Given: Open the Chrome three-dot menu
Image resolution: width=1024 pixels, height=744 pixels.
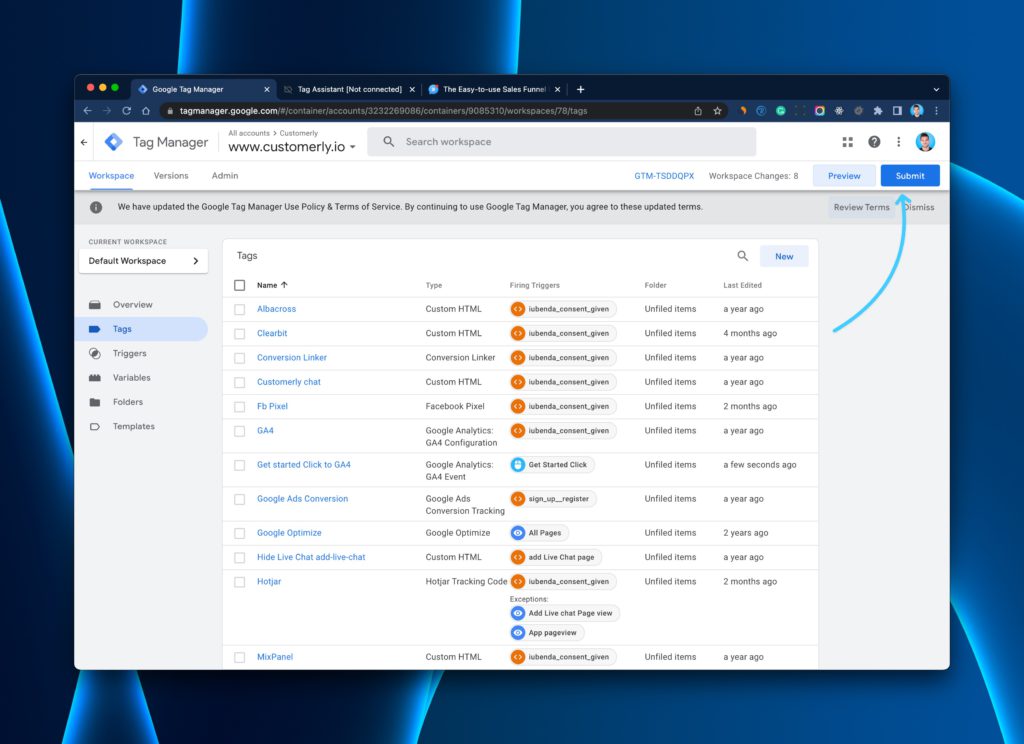Looking at the screenshot, I should (x=936, y=111).
